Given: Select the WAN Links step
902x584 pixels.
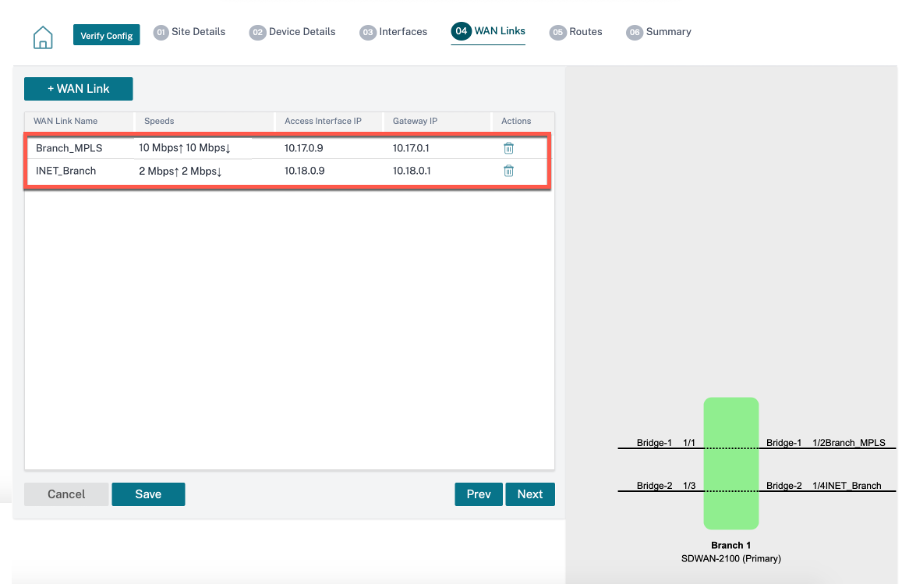Looking at the screenshot, I should [x=488, y=32].
